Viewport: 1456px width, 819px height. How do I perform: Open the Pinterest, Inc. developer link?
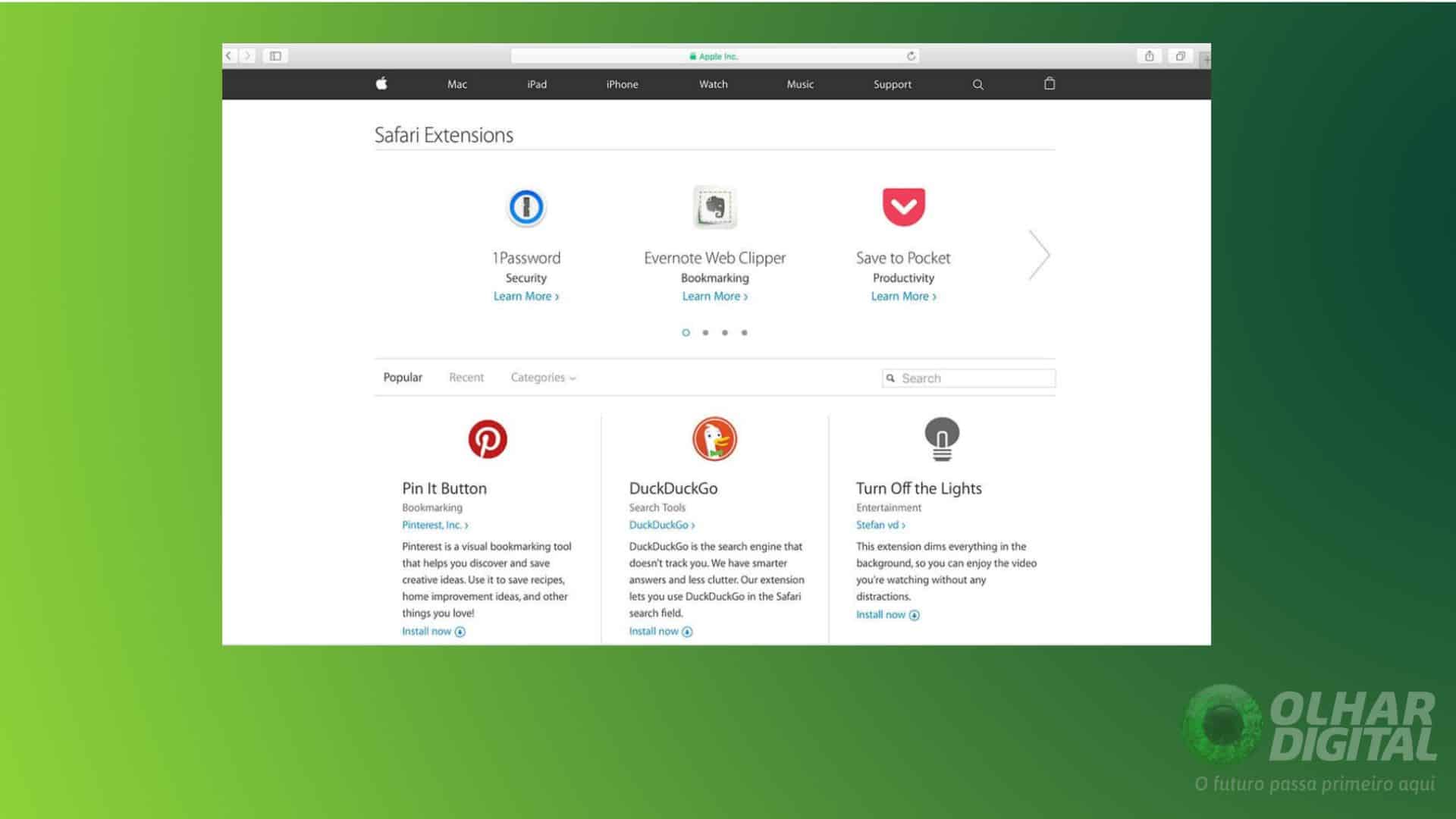(435, 525)
